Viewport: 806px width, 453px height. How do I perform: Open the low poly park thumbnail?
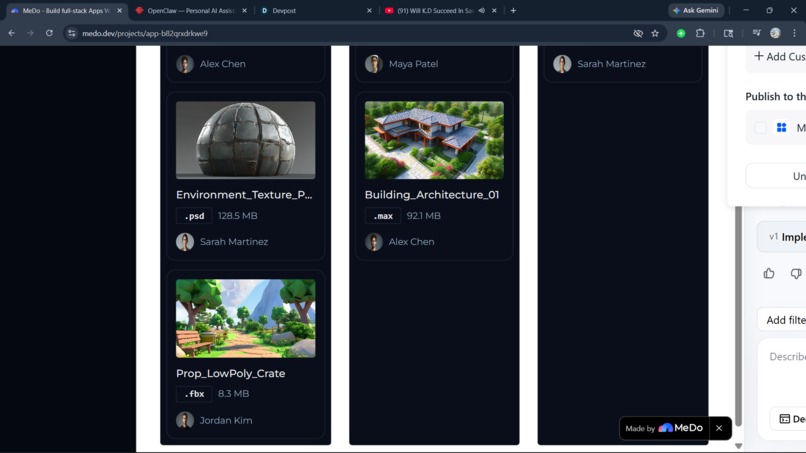click(246, 318)
